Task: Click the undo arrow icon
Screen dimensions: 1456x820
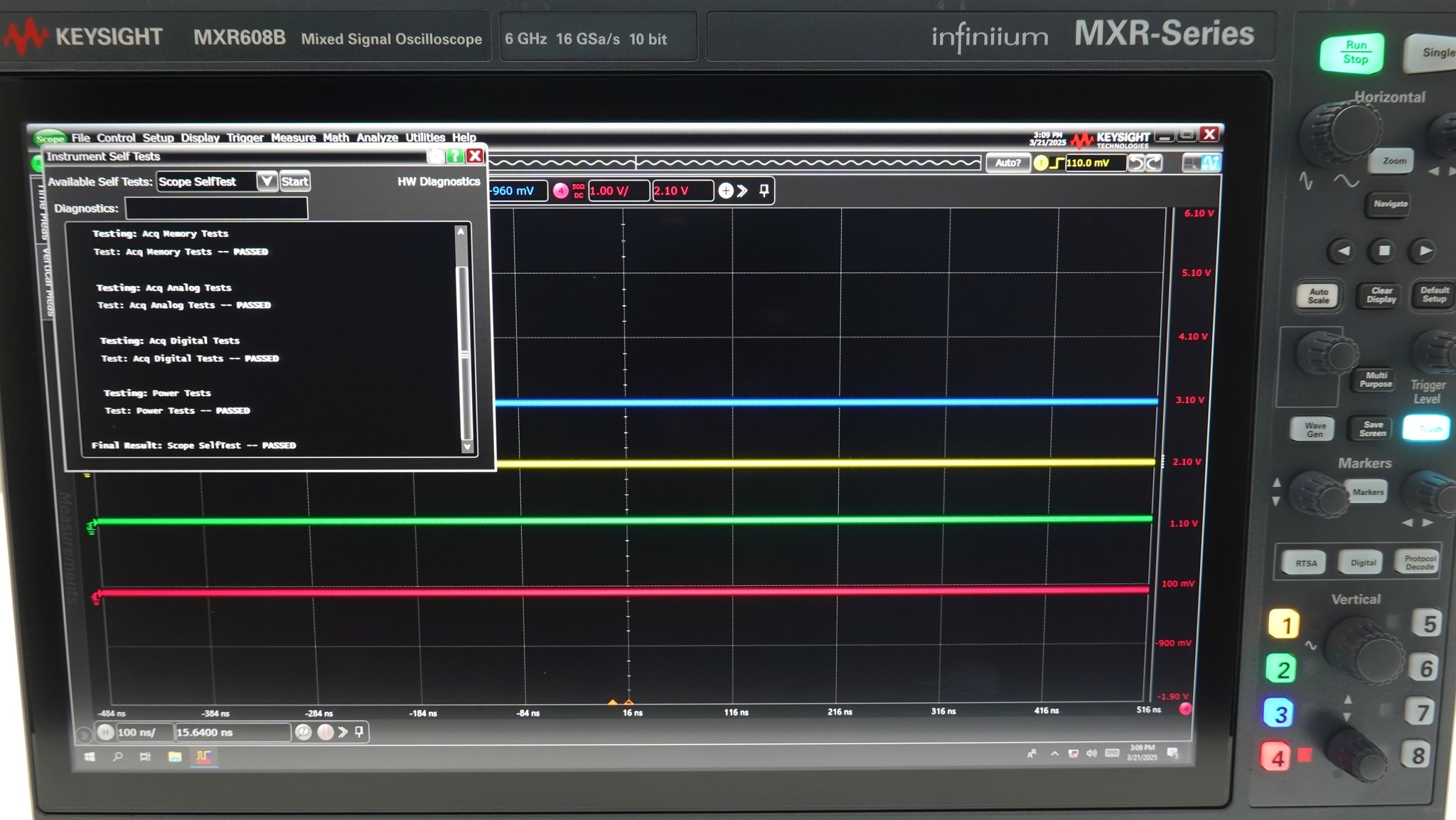Action: pyautogui.click(x=1136, y=163)
